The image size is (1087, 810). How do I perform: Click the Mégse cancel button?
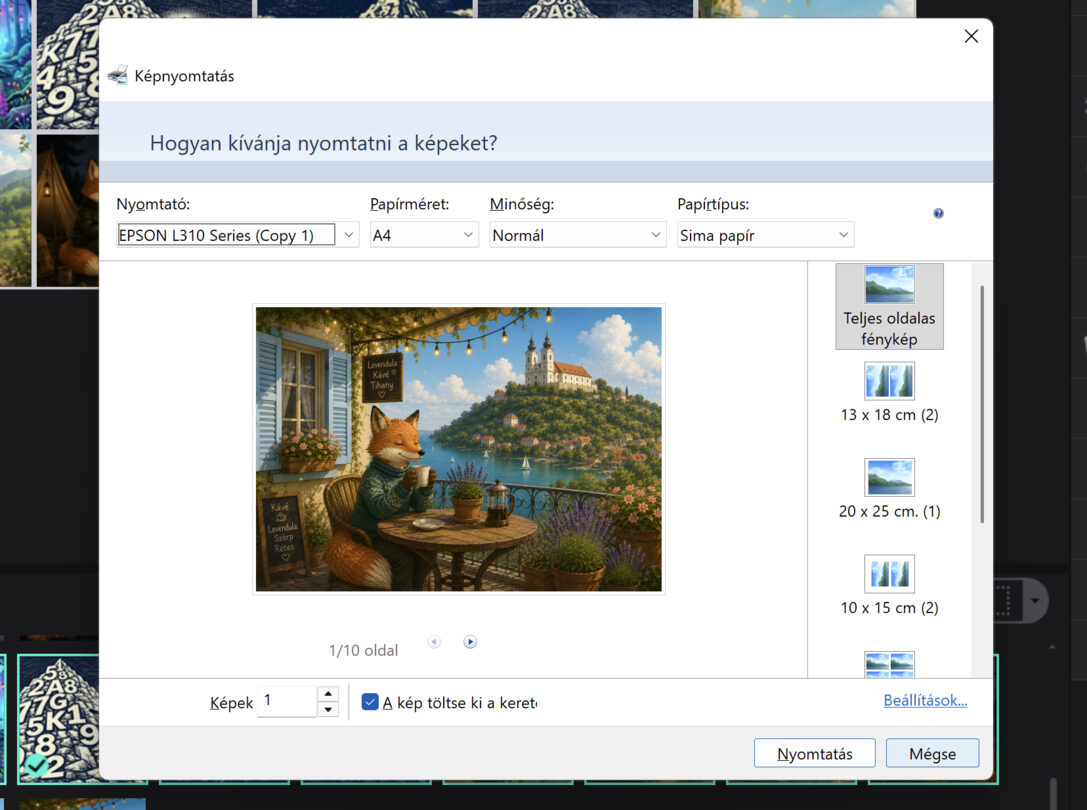point(932,753)
